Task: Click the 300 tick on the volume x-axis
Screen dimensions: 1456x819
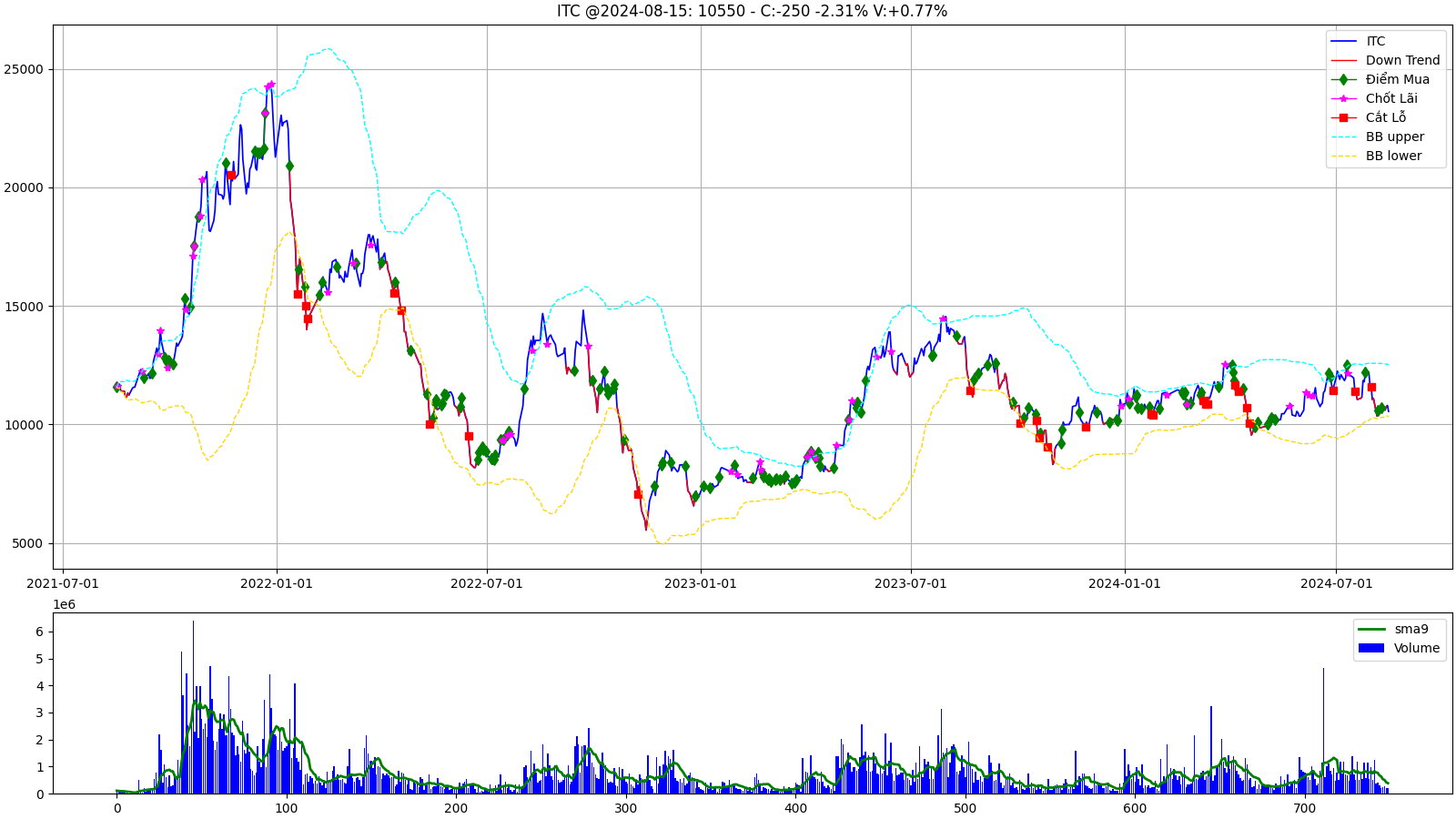Action: coord(626,808)
